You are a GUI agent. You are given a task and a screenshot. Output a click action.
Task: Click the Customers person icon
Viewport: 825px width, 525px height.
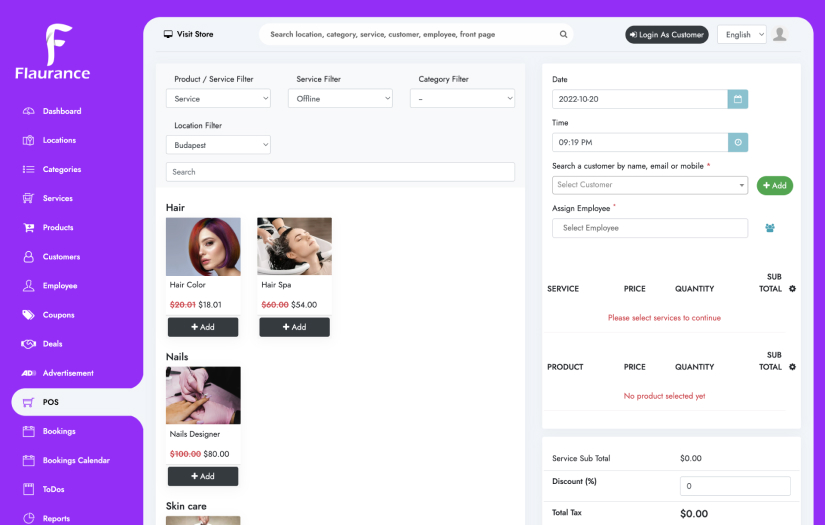(28, 257)
